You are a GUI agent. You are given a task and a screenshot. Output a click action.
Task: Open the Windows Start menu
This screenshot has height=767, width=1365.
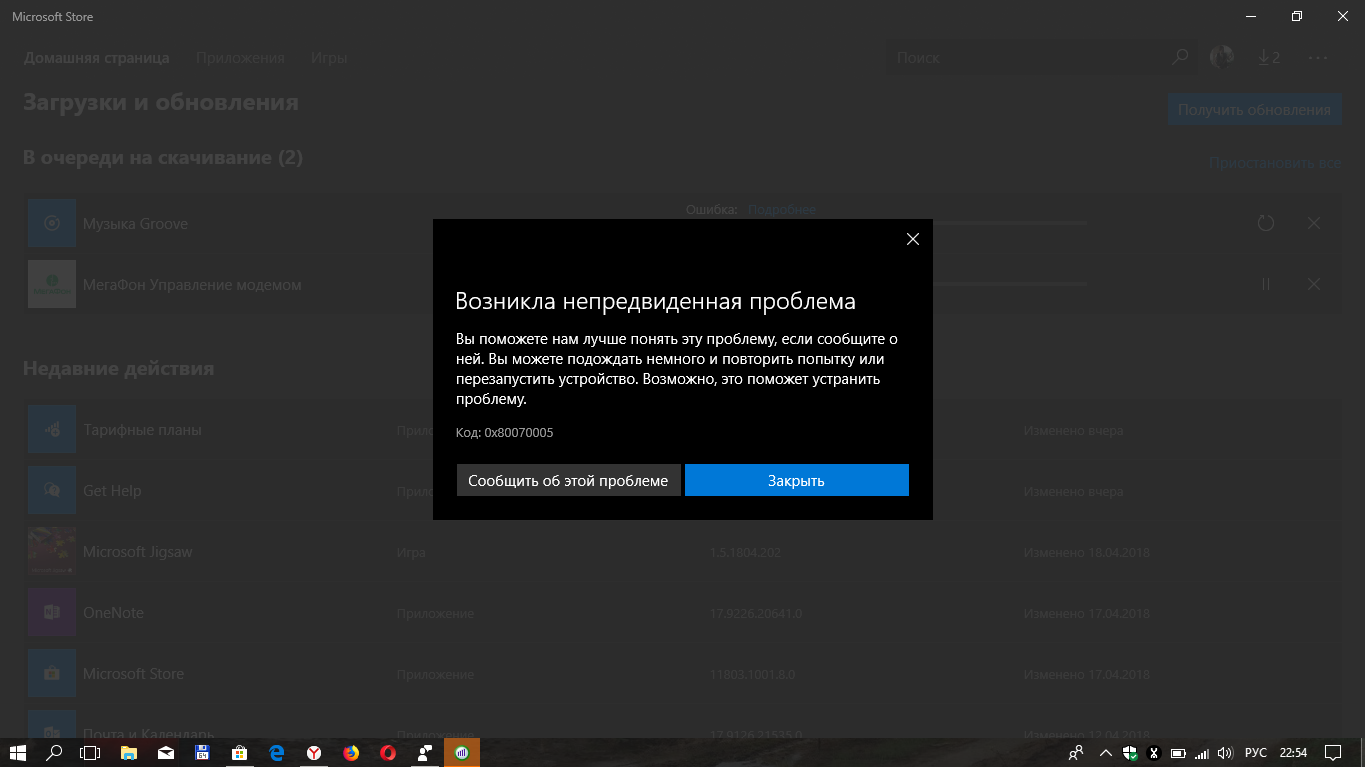tap(18, 752)
